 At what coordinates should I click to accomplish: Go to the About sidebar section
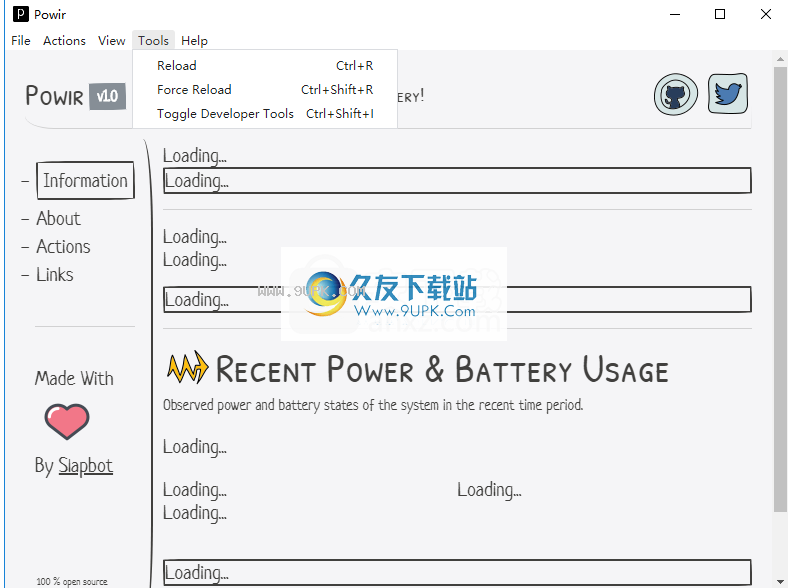click(58, 219)
